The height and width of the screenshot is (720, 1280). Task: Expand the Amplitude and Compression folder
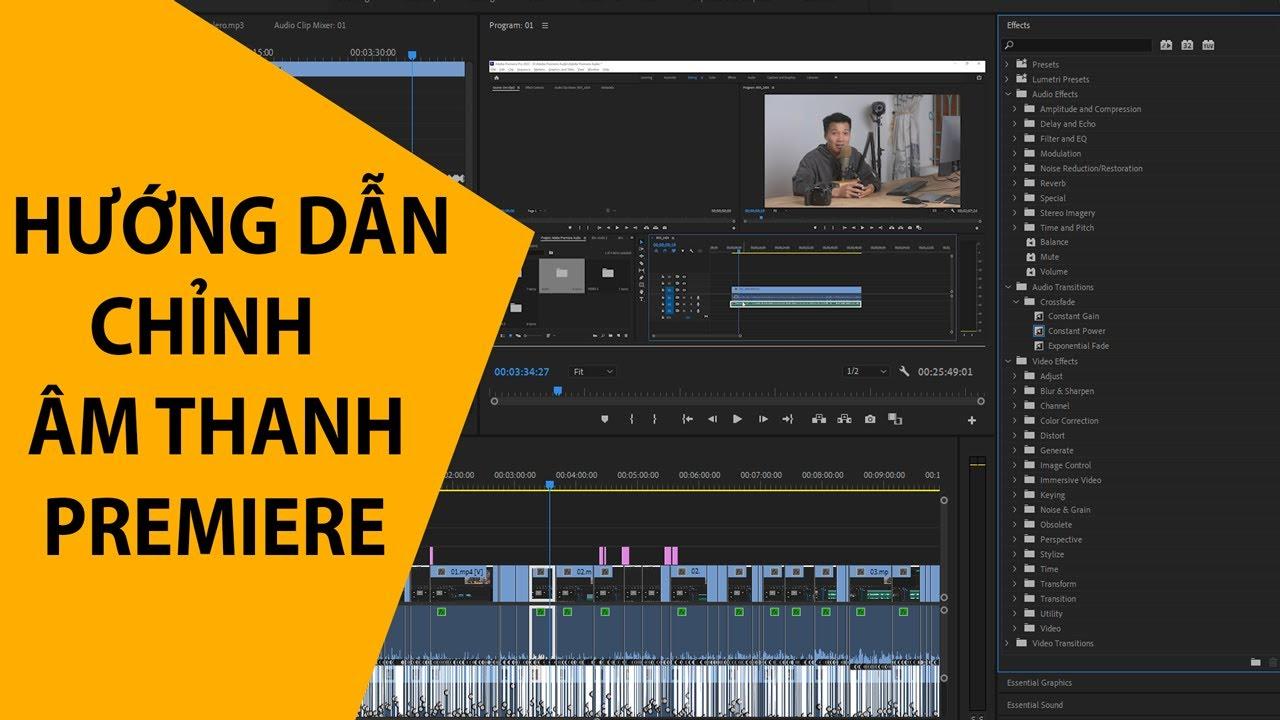point(1015,109)
